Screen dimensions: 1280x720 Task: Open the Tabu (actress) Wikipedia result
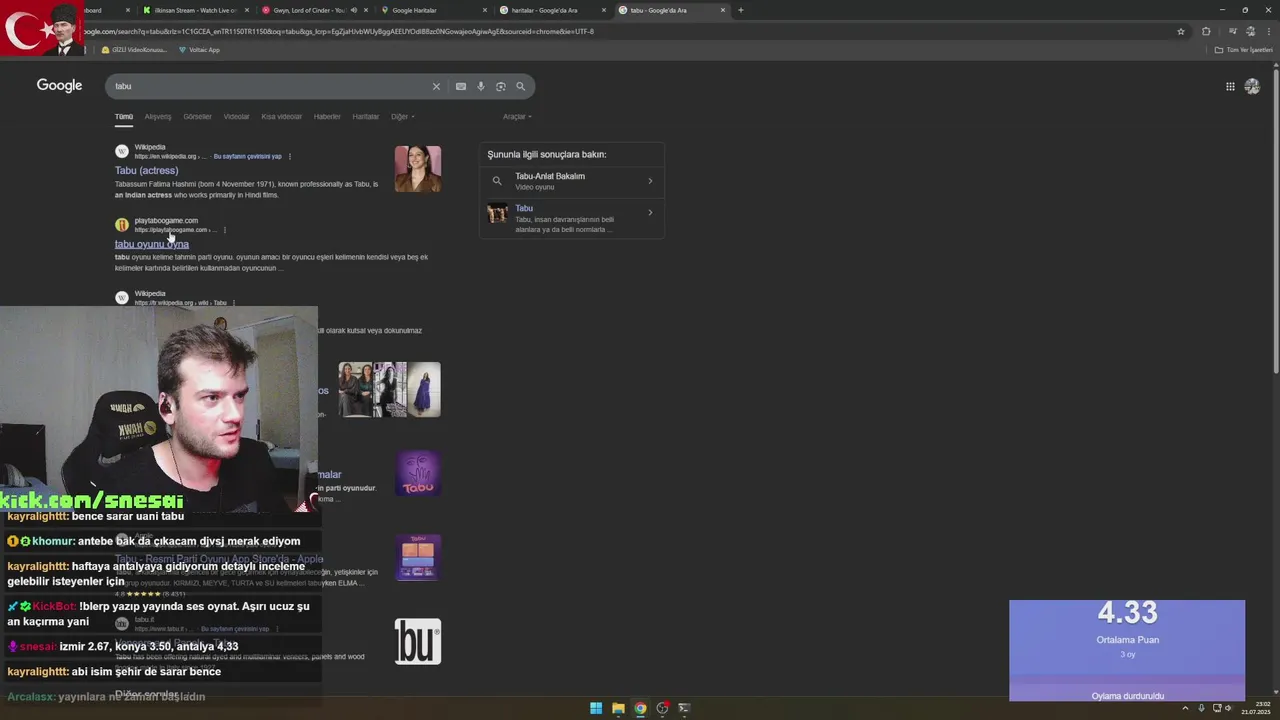click(x=146, y=170)
